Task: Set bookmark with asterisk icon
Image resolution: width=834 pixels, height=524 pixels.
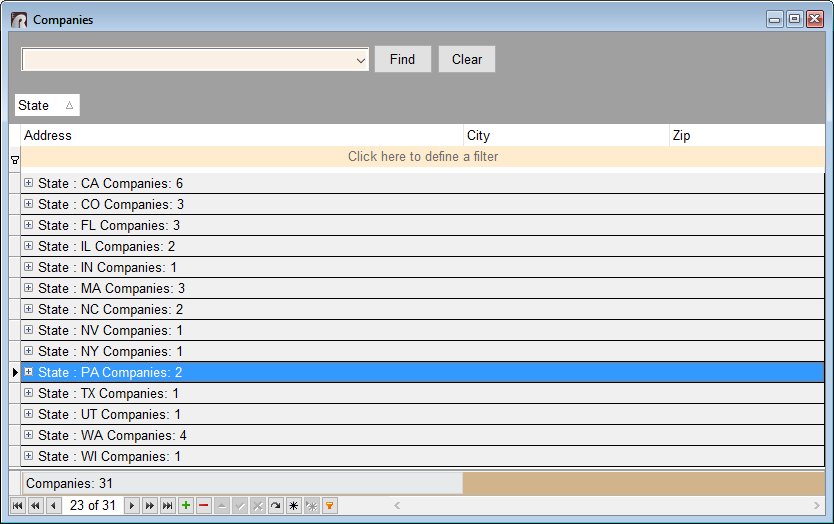Action: [293, 506]
